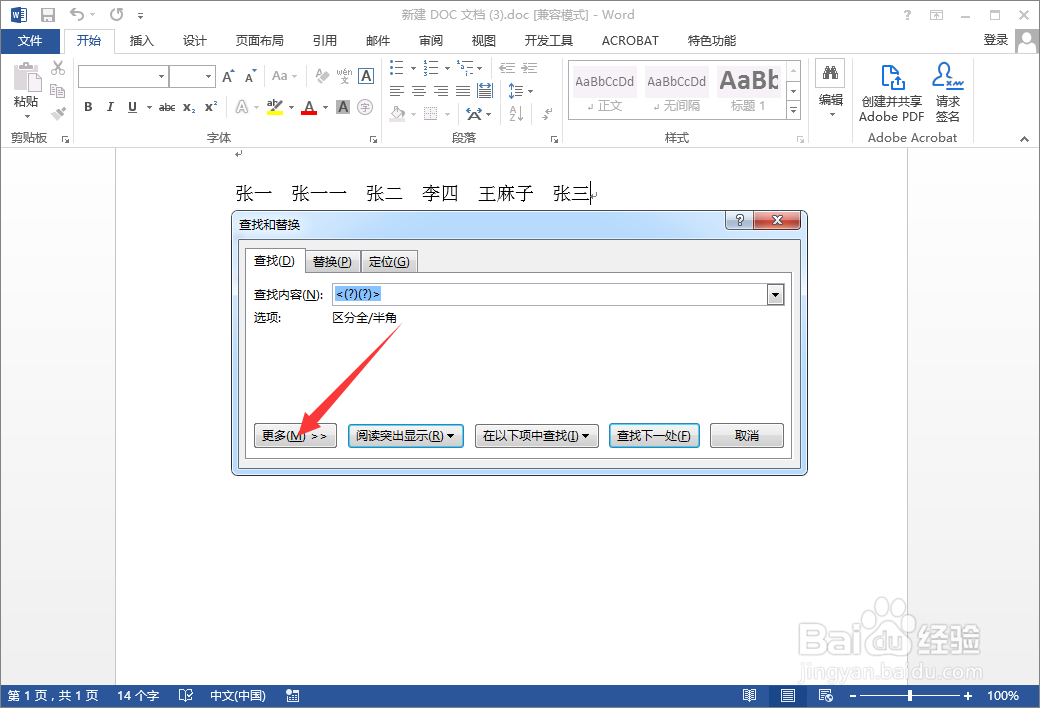Apply strikethrough formatting
1040x708 pixels.
pos(166,106)
